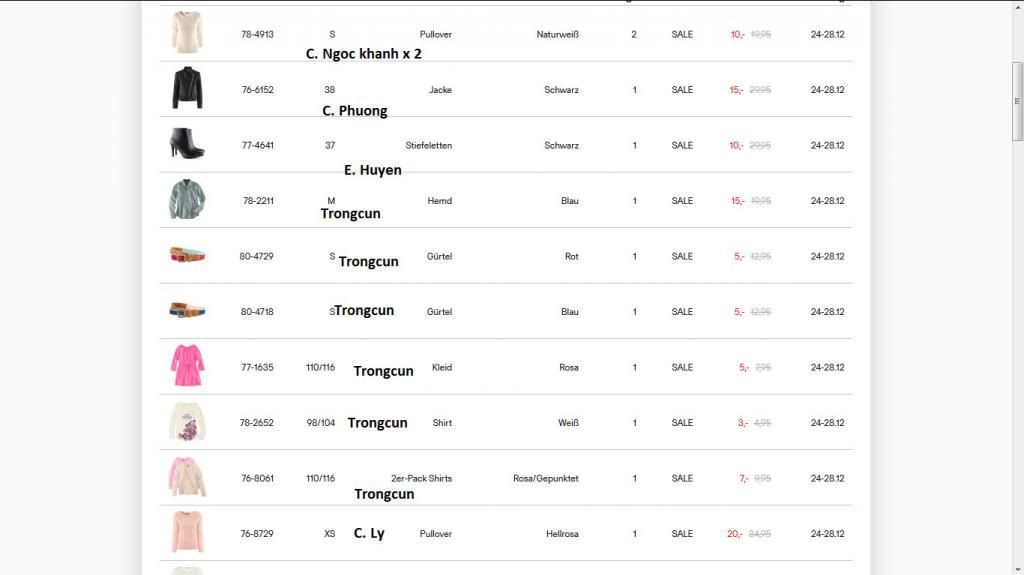
Task: Click the 2er-Pack Shirts product name
Action: coord(421,479)
